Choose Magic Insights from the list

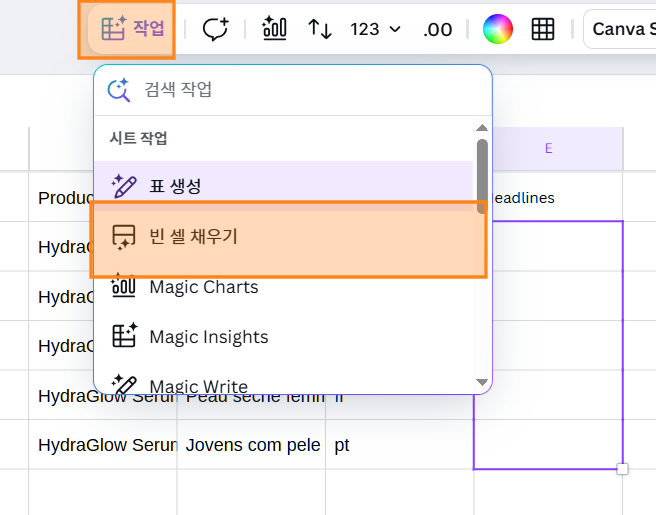tap(284, 337)
